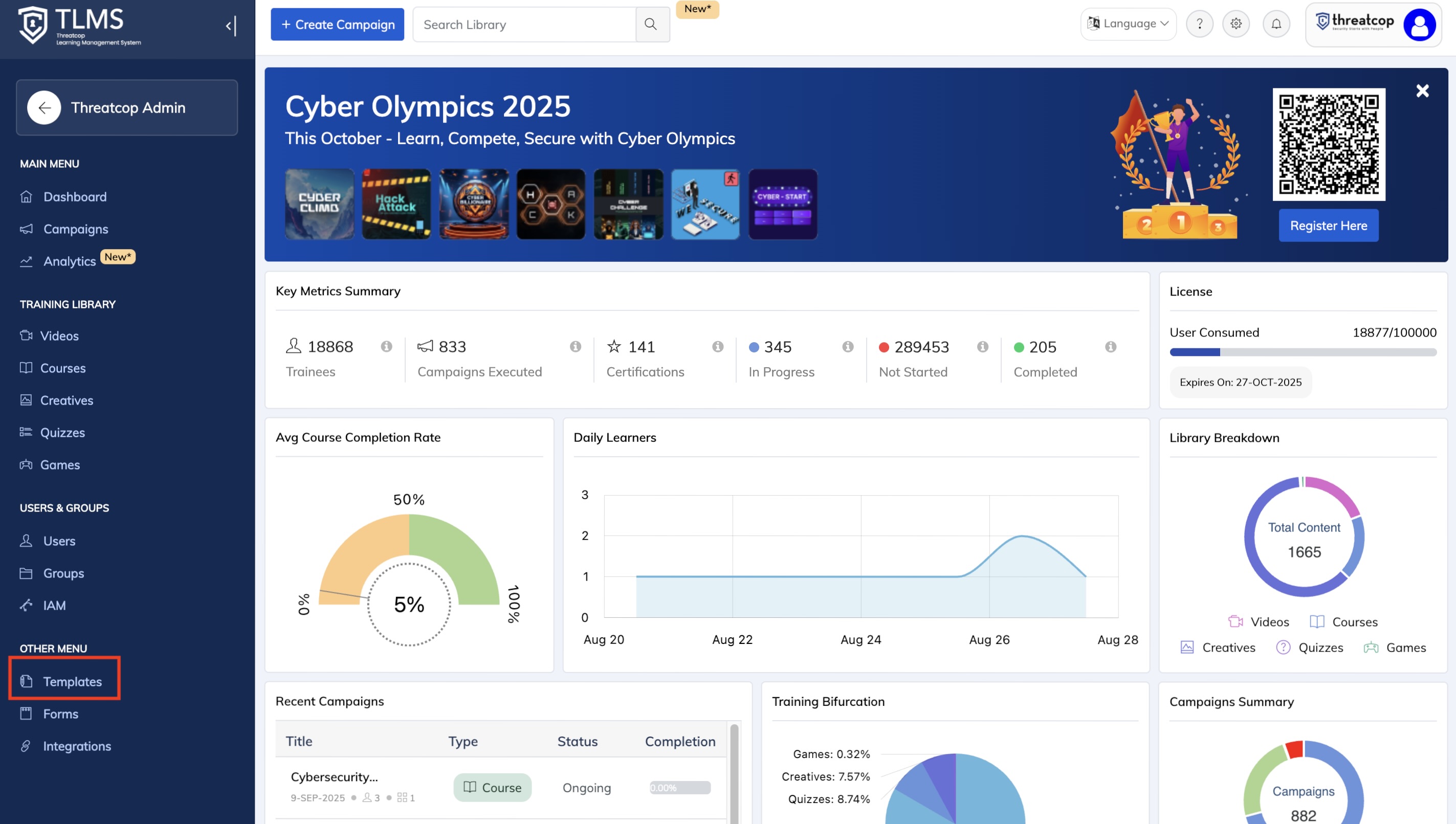This screenshot has height=824, width=1456.
Task: Click the Trainees info icon
Action: pos(386,346)
